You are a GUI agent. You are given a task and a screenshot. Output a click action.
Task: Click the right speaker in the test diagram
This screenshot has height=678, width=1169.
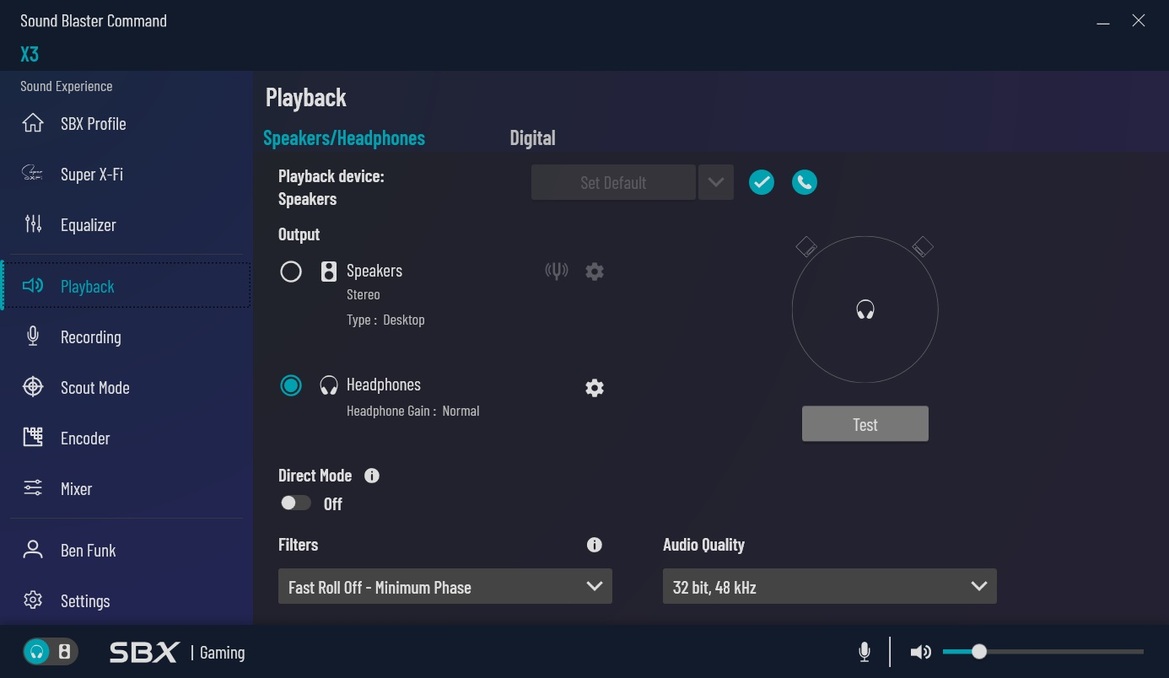[923, 246]
